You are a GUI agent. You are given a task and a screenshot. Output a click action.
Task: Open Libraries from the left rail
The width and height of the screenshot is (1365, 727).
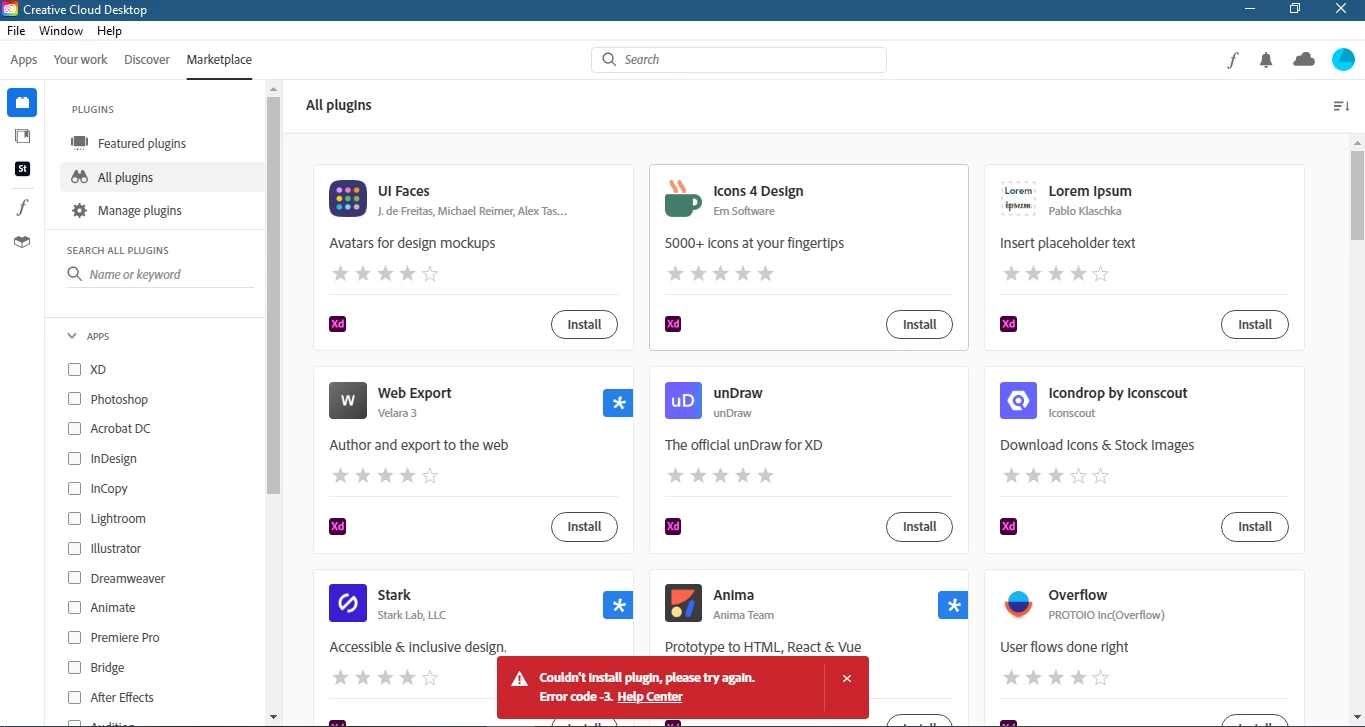click(x=22, y=136)
